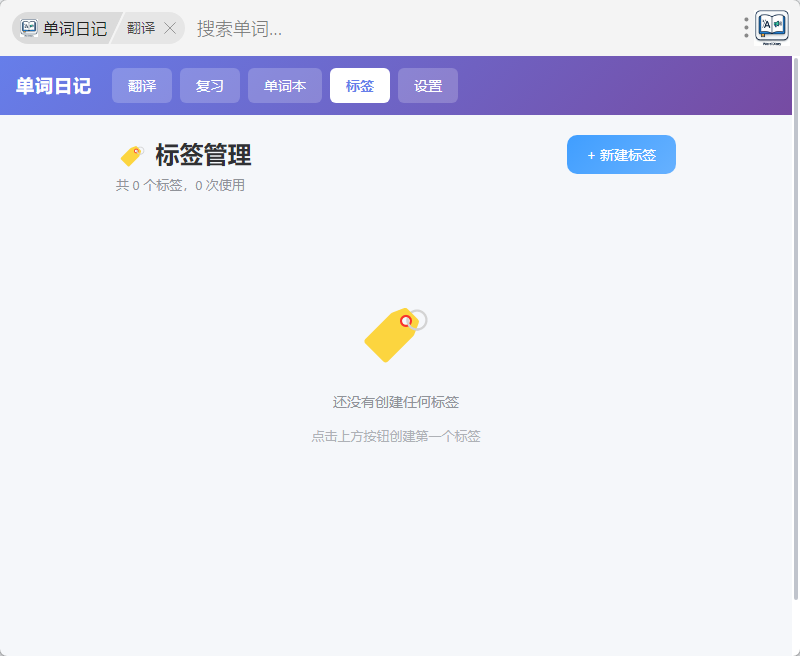Viewport: 800px width, 656px height.
Task: Go to the 单词本 tab
Action: point(285,86)
